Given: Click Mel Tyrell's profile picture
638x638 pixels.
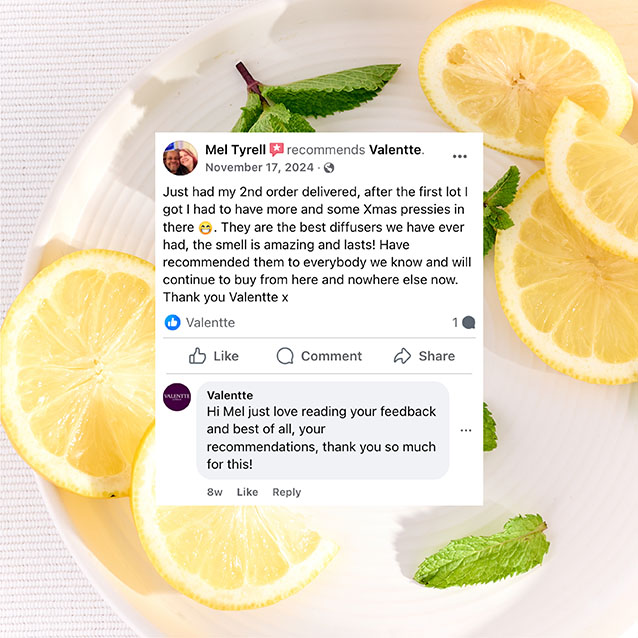Looking at the screenshot, I should 180,158.
